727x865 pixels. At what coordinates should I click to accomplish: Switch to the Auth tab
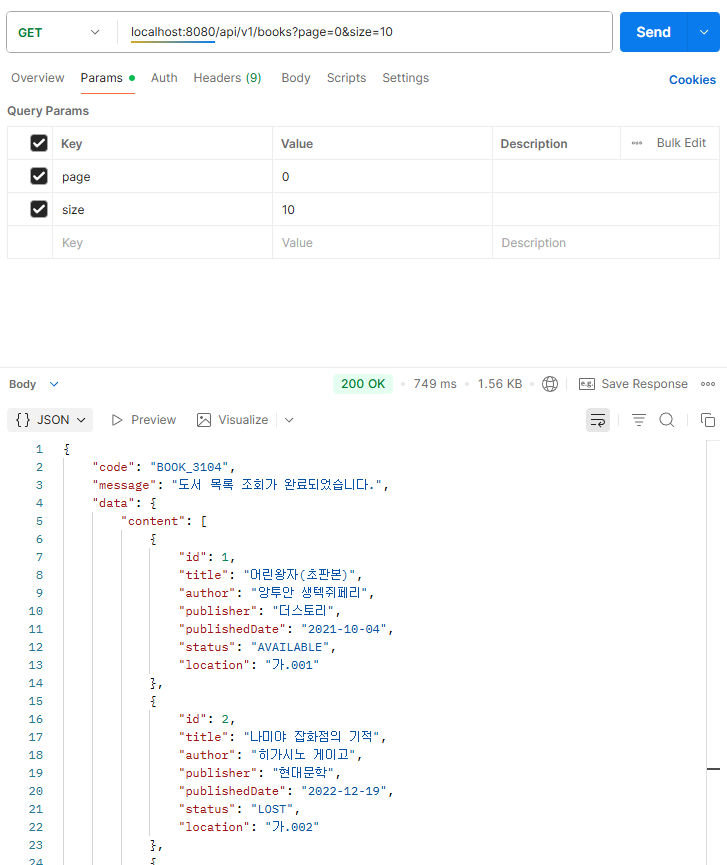164,78
